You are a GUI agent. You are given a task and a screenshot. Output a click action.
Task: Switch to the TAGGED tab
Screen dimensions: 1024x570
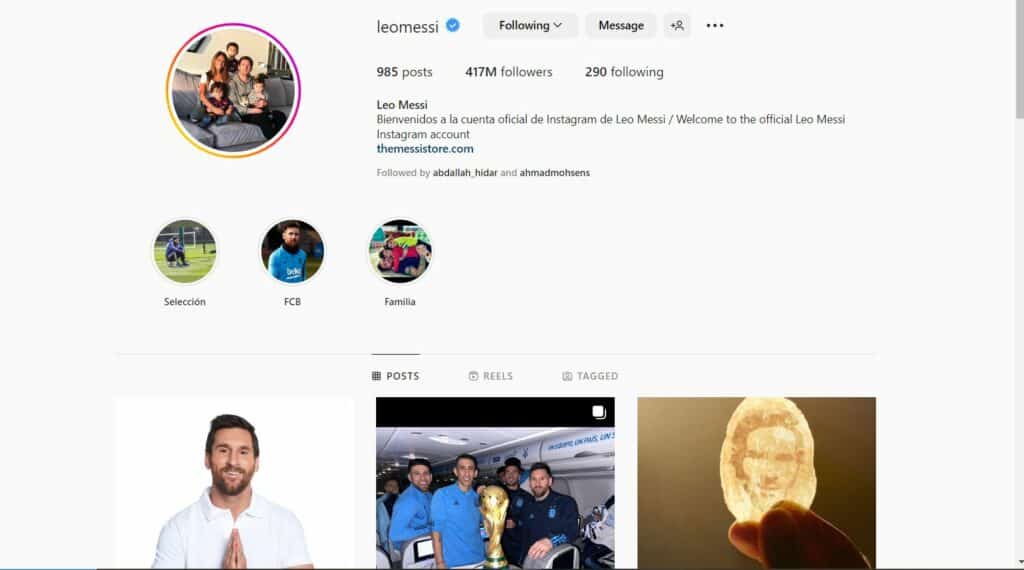click(x=590, y=376)
